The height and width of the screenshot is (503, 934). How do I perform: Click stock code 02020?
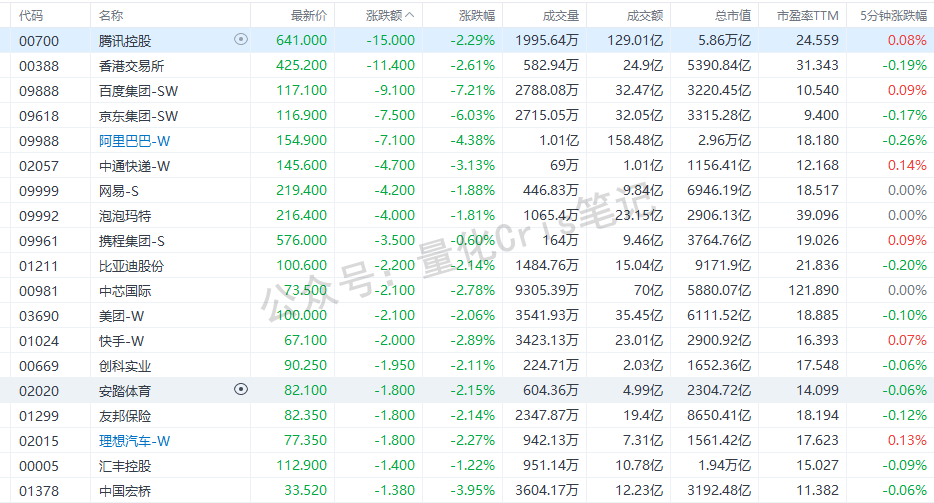pos(39,391)
